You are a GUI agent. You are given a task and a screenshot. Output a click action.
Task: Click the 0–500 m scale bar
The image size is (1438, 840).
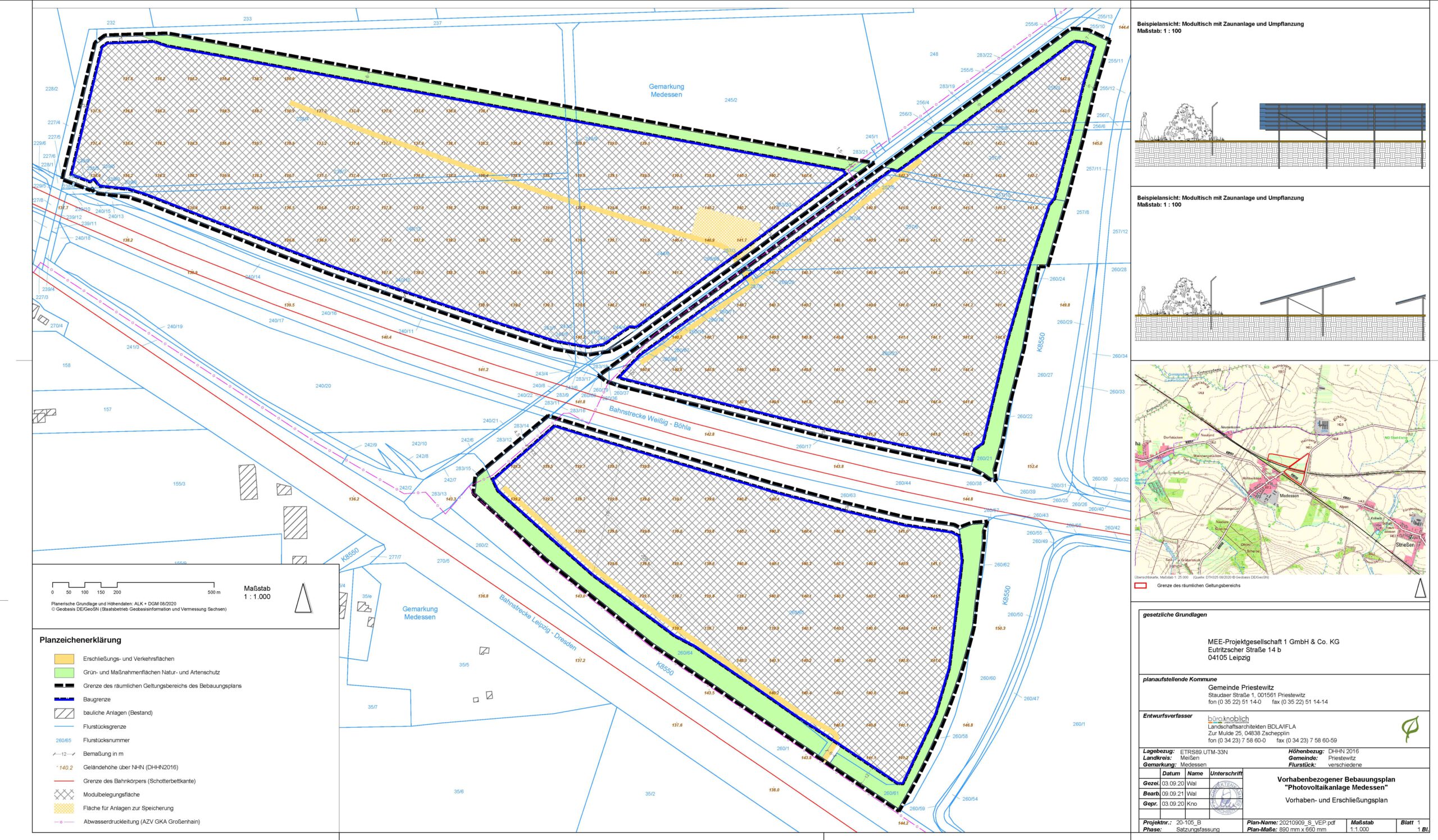click(x=133, y=585)
